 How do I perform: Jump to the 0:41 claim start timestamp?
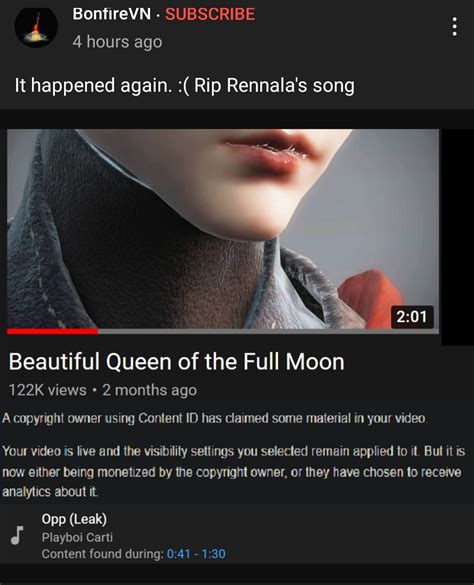pos(178,554)
